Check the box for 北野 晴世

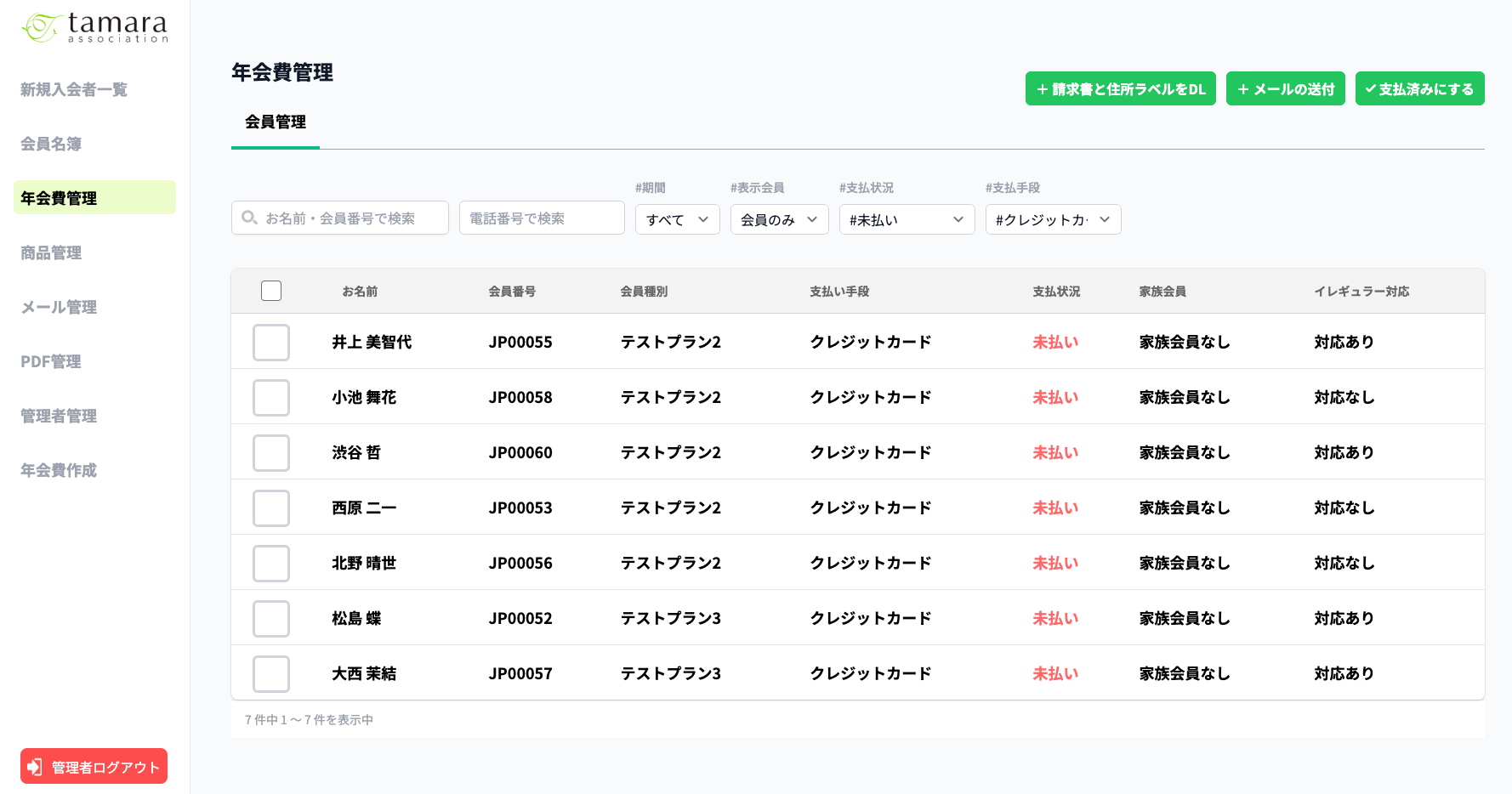pyautogui.click(x=271, y=563)
